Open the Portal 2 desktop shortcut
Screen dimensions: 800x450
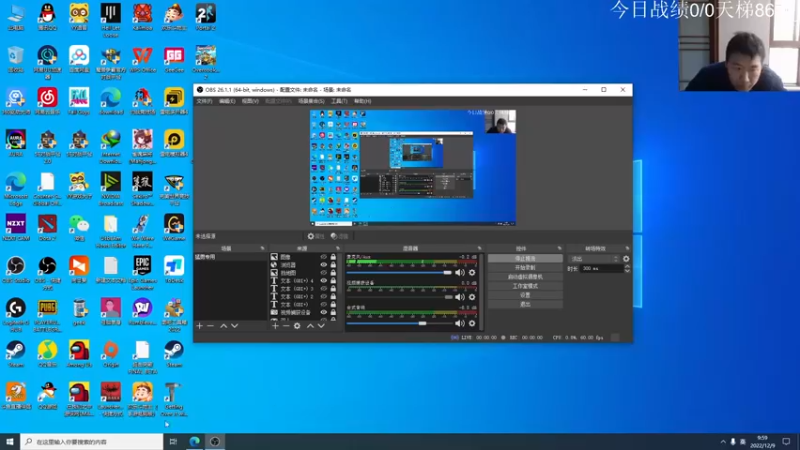(x=206, y=17)
